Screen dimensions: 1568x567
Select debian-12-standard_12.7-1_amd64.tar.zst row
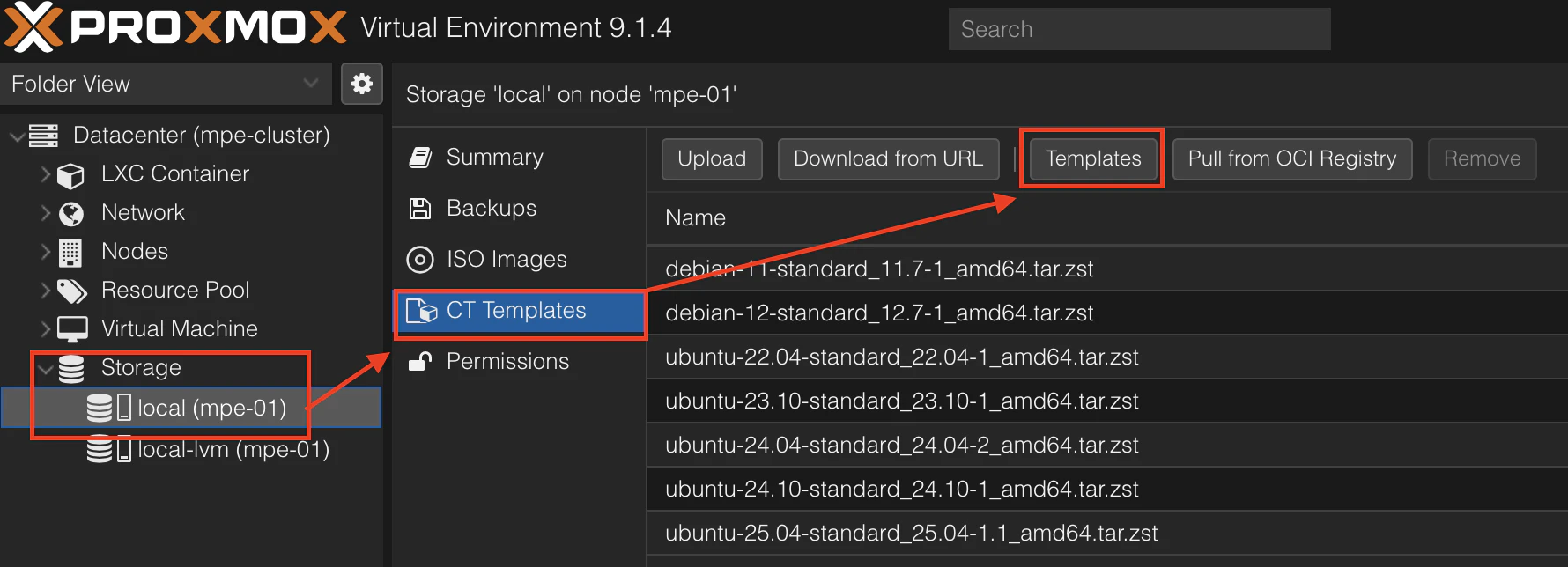1107,313
